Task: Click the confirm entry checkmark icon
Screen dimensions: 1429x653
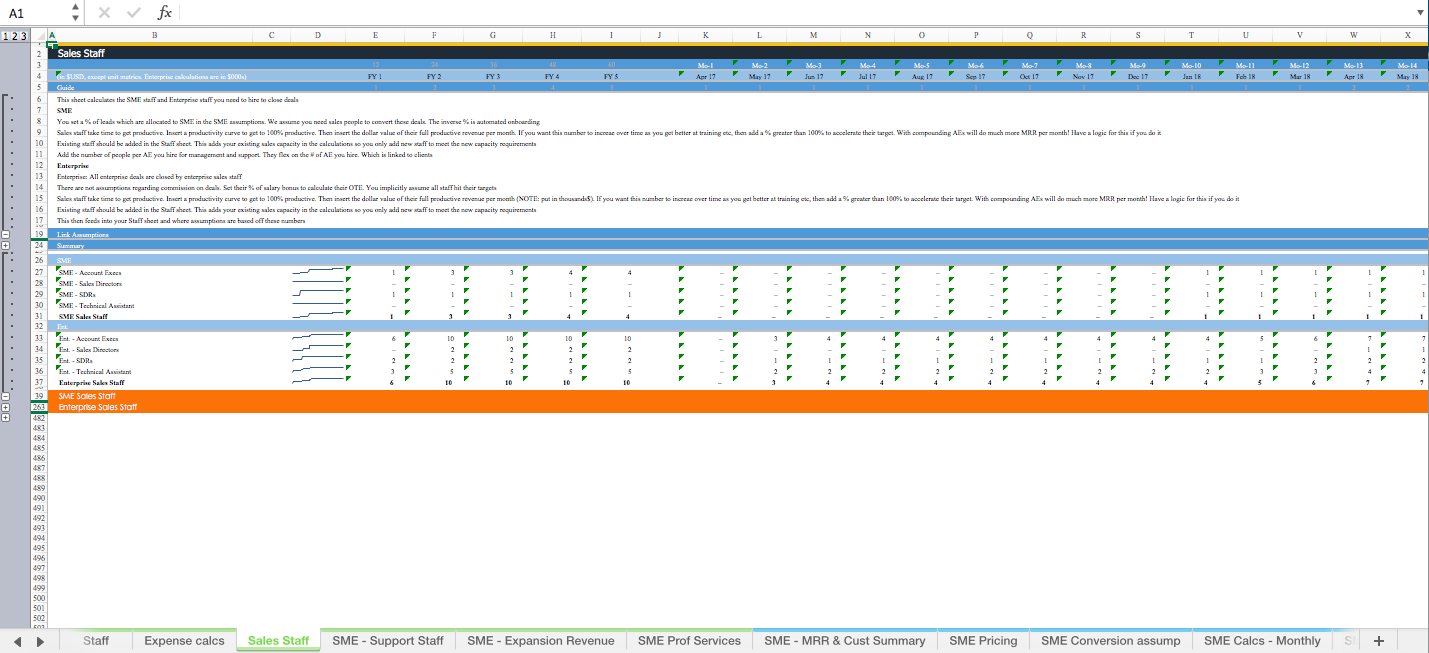Action: pyautogui.click(x=135, y=13)
